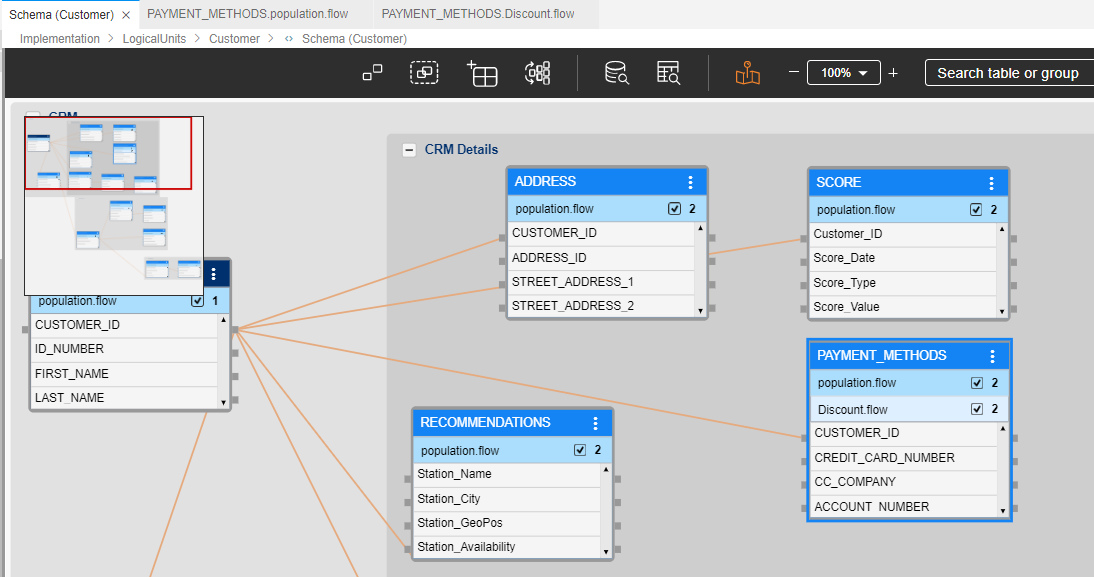
Task: Open the 100% zoom level dropdown
Action: point(843,73)
